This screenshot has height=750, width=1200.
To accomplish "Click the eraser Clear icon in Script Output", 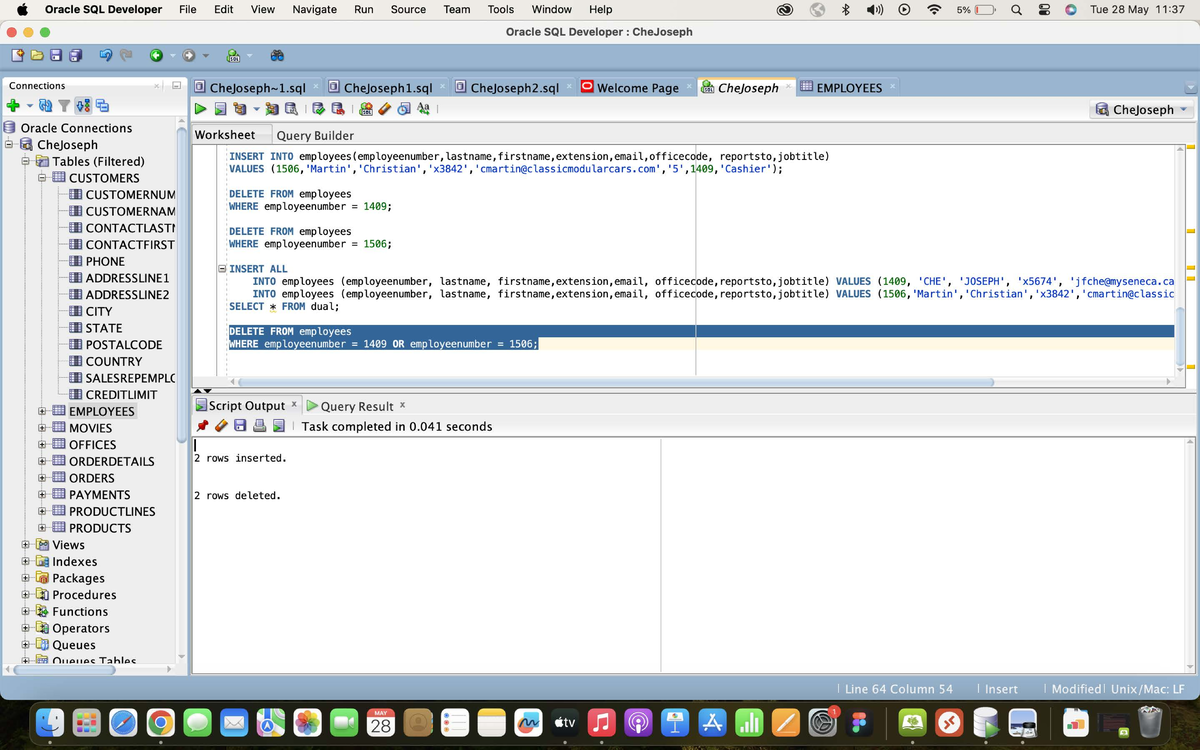I will tap(222, 426).
